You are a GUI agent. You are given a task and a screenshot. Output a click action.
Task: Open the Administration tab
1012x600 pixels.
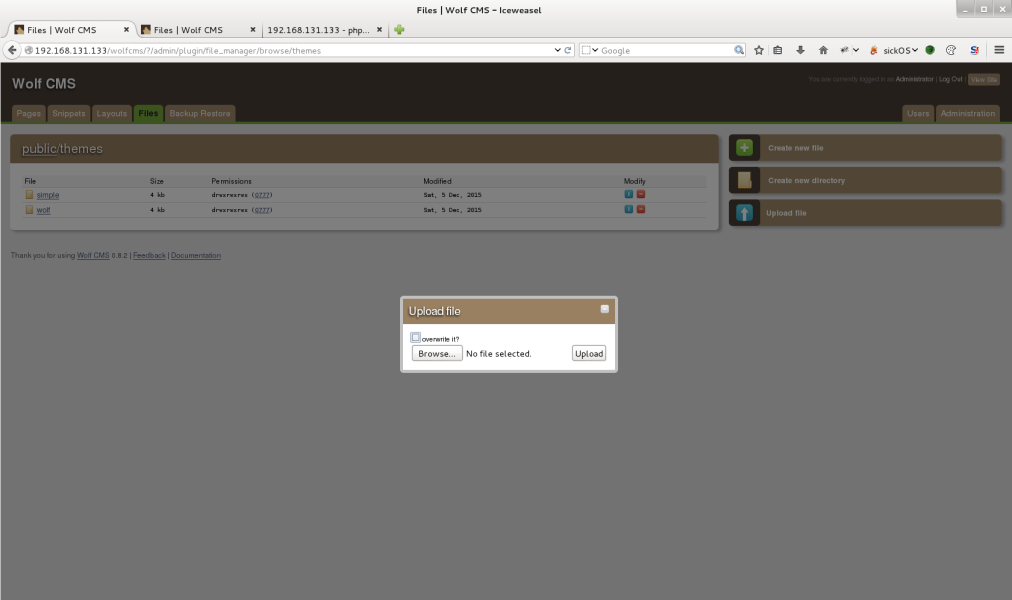(x=967, y=114)
